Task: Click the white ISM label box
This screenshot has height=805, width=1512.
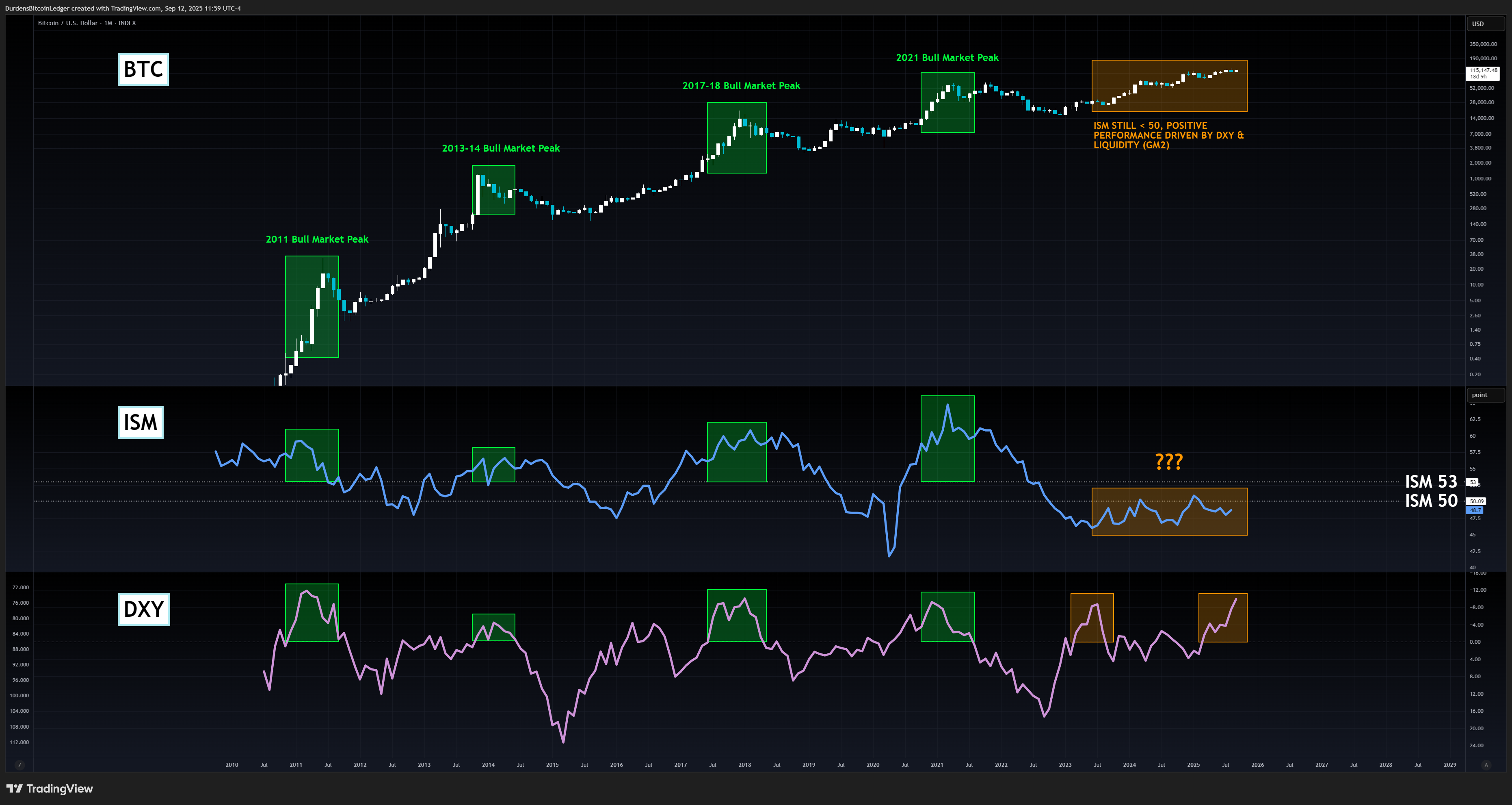Action: tap(140, 422)
